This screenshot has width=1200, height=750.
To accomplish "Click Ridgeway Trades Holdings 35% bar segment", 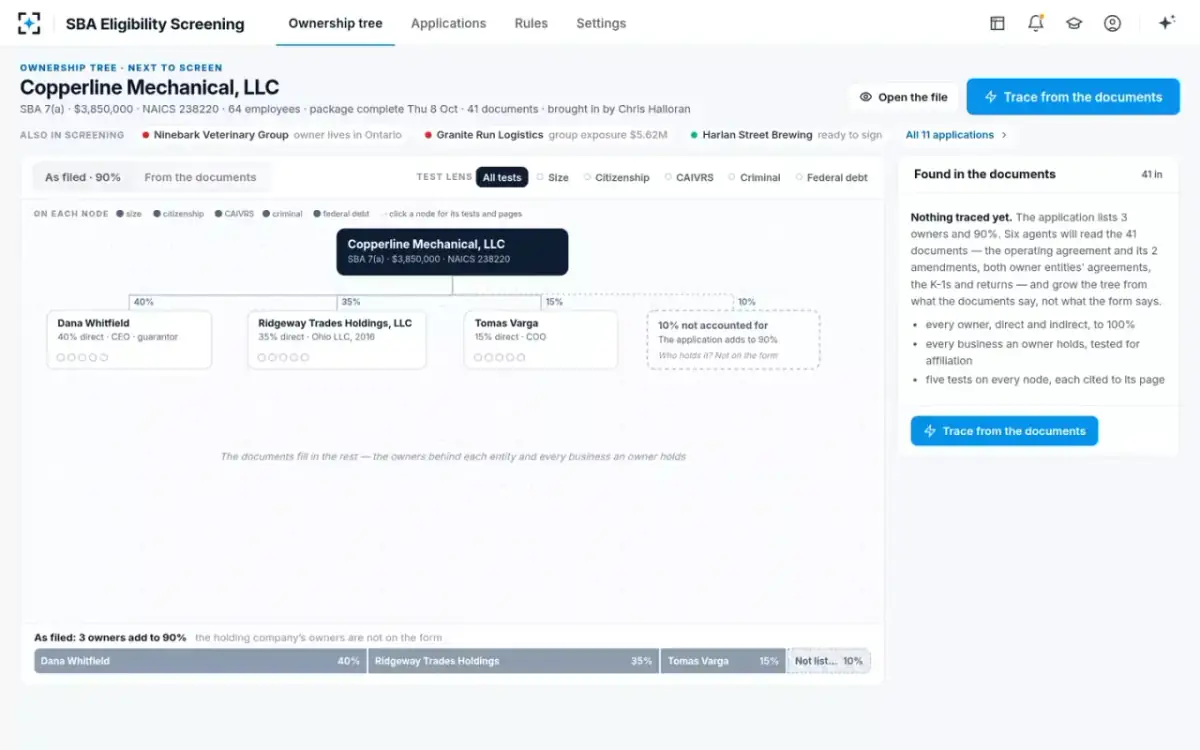I will [x=513, y=661].
